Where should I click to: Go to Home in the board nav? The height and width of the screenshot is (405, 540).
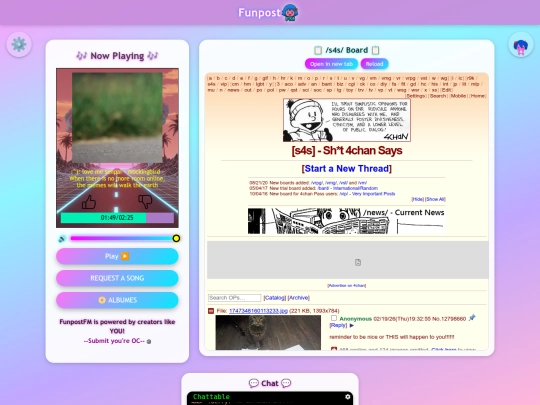(x=477, y=96)
